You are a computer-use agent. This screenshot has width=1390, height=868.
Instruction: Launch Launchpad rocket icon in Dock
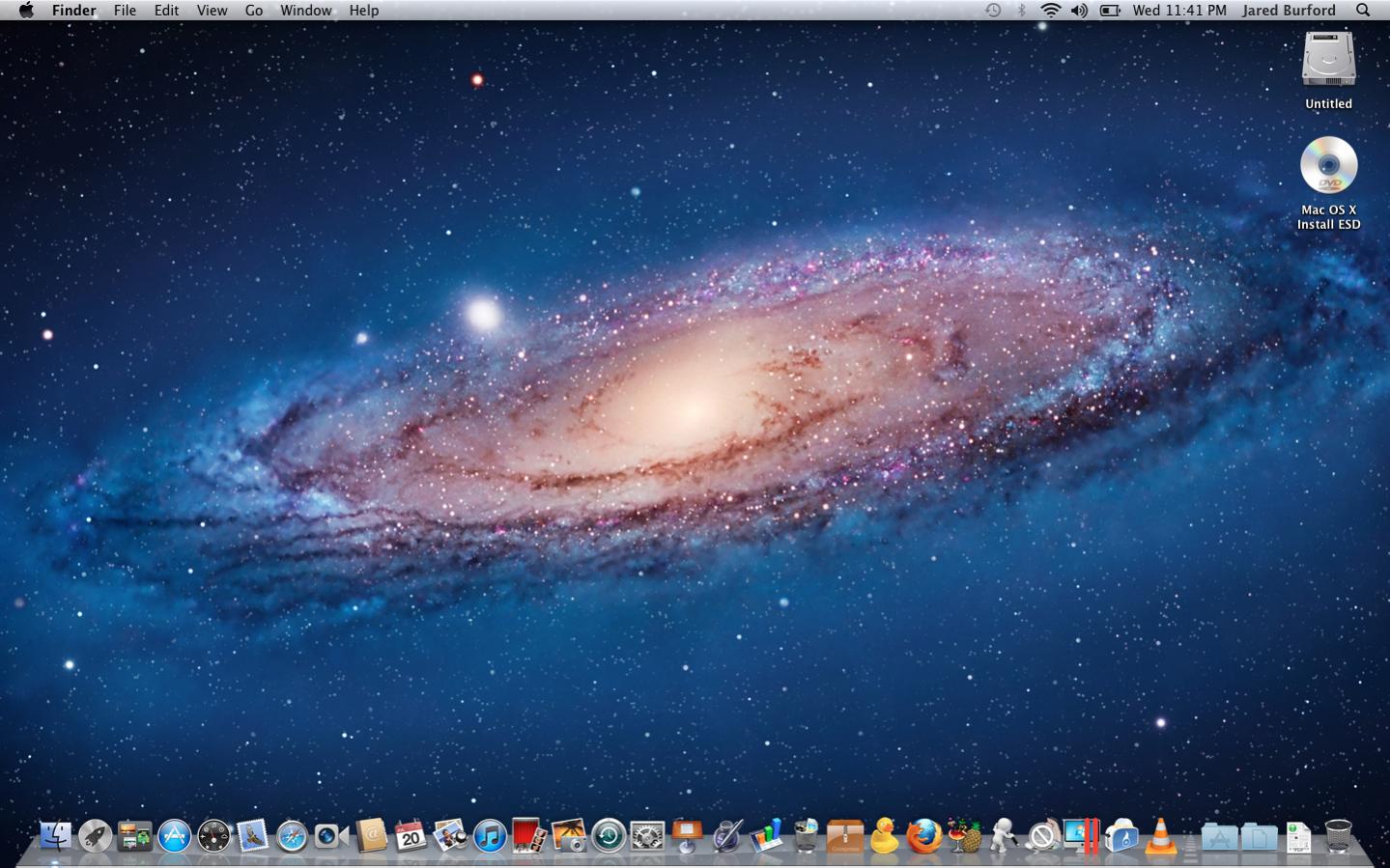coord(95,835)
